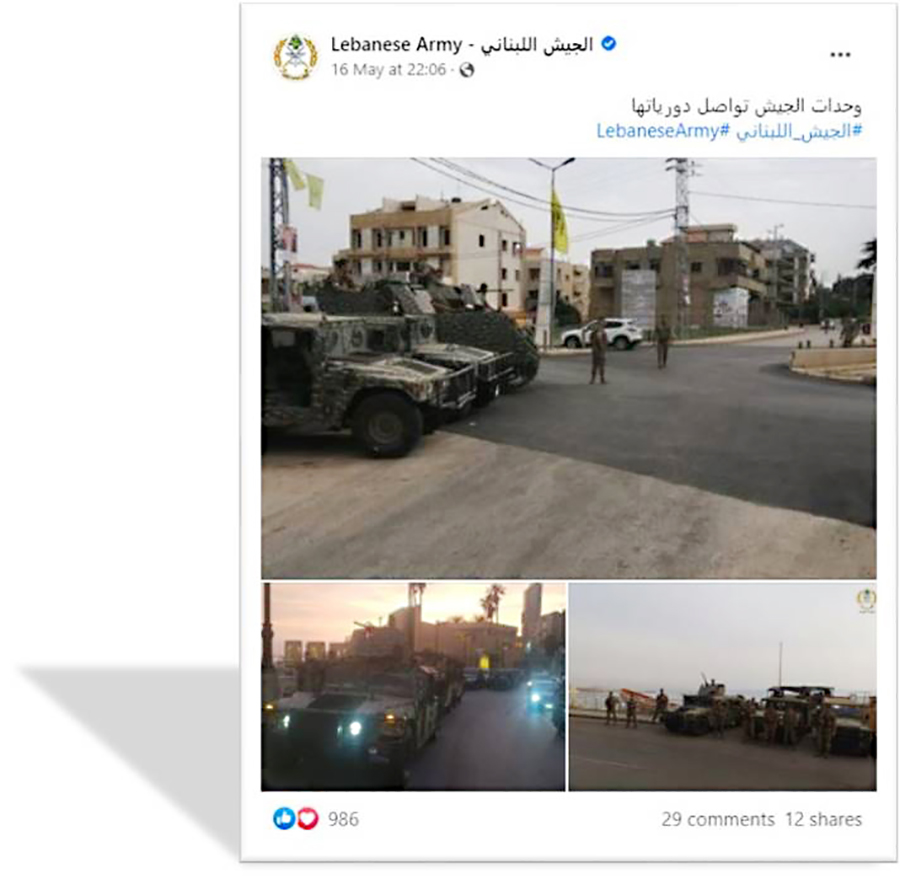The image size is (900, 879).
Task: Click the red heart Love reaction icon
Action: pyautogui.click(x=308, y=818)
